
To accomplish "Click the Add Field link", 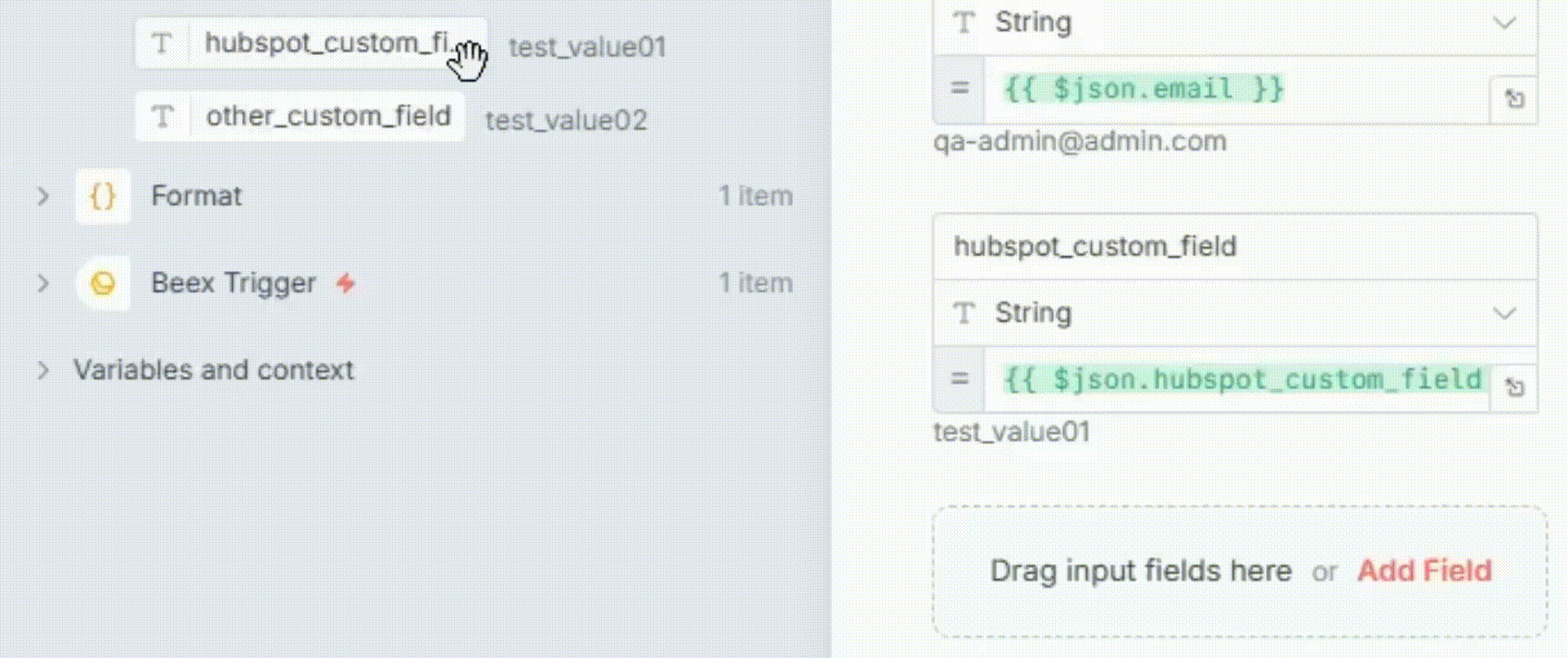I will click(x=1423, y=571).
